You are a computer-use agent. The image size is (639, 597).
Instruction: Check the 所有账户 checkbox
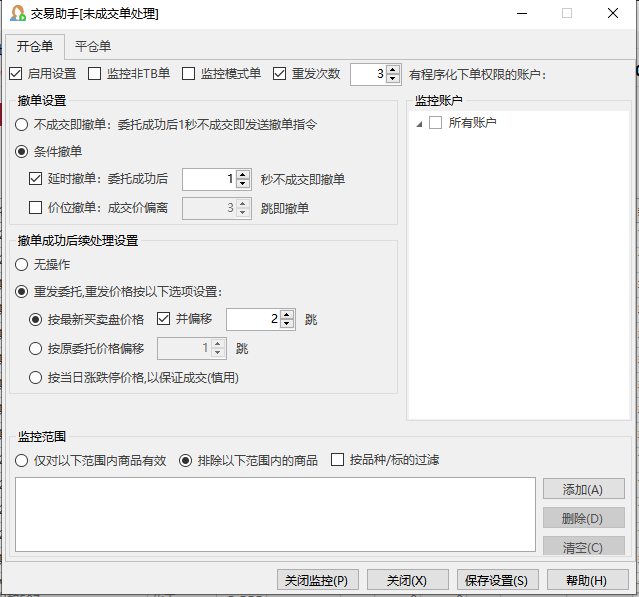point(436,122)
